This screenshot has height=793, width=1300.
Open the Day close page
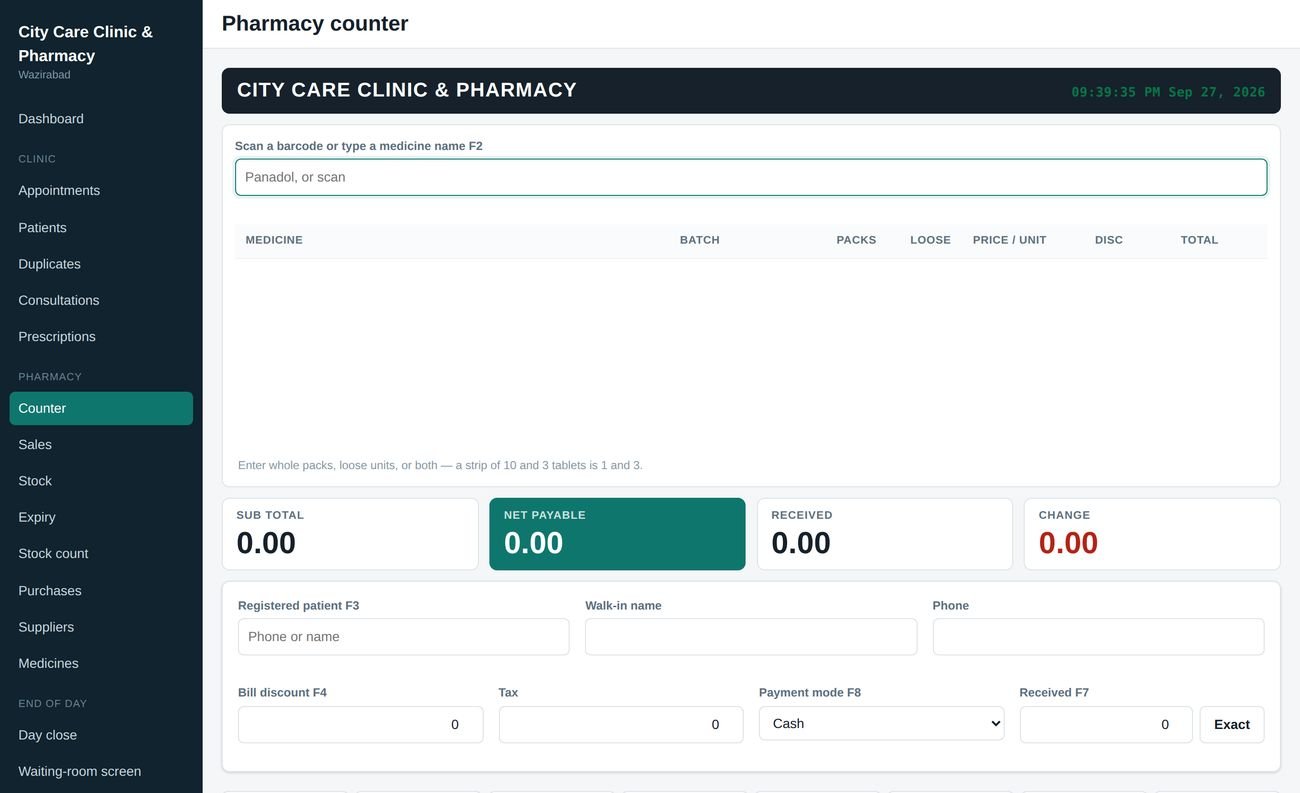click(x=101, y=735)
